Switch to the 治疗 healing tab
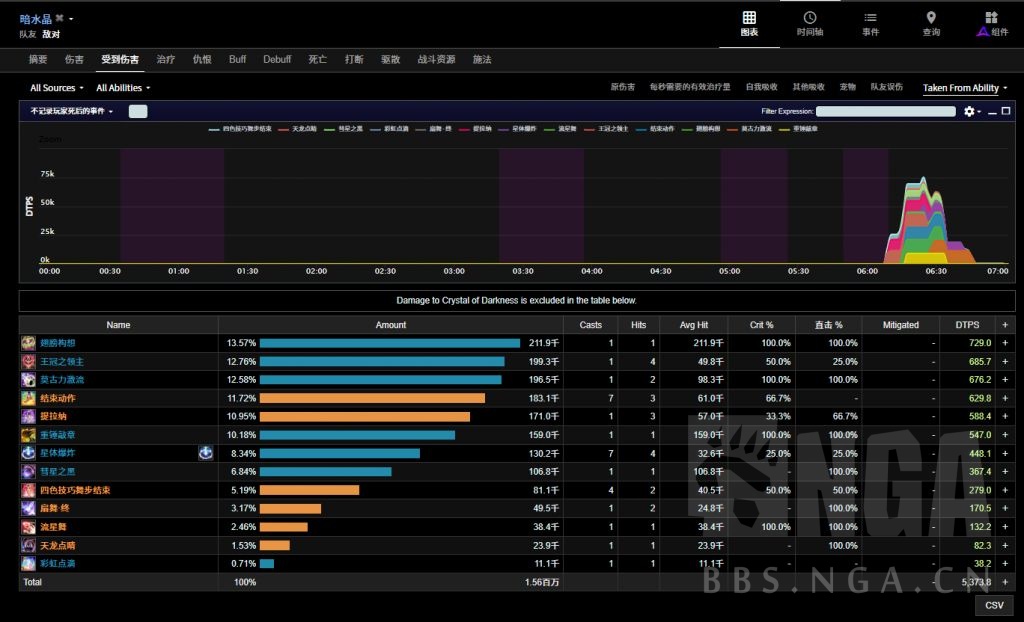Screen dimensions: 1024x622 (165, 60)
